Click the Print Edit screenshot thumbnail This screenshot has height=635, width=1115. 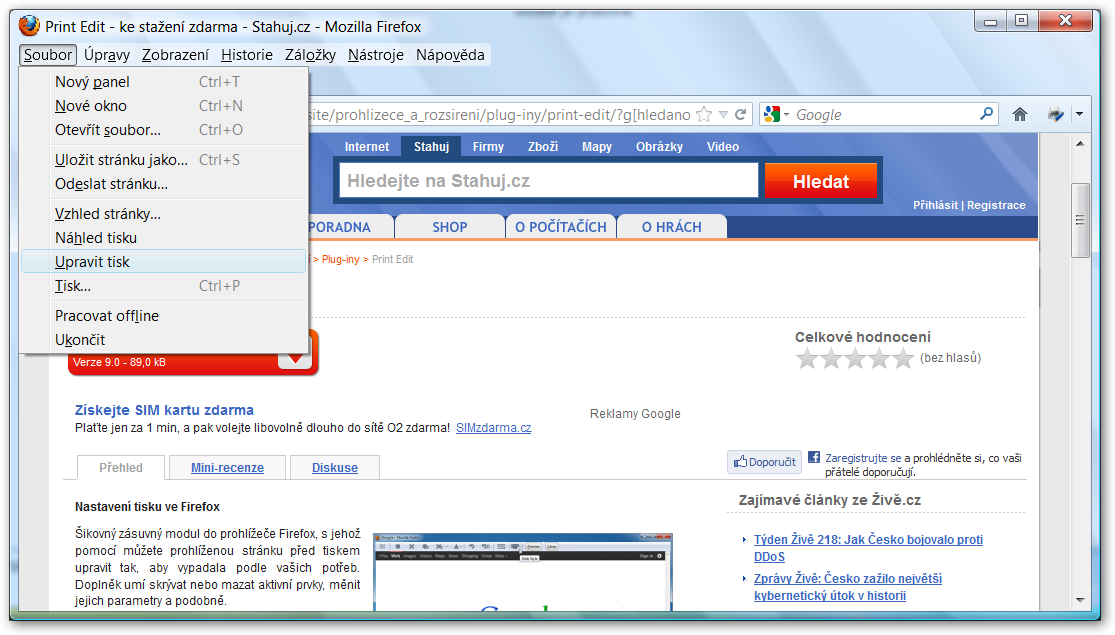tap(523, 572)
